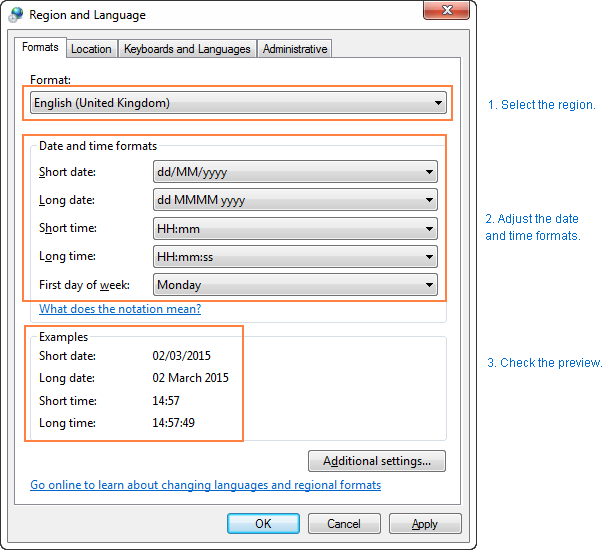Viewport: 613px width, 550px height.
Task: Click 'What does the notation mean?' link
Action: pyautogui.click(x=120, y=309)
